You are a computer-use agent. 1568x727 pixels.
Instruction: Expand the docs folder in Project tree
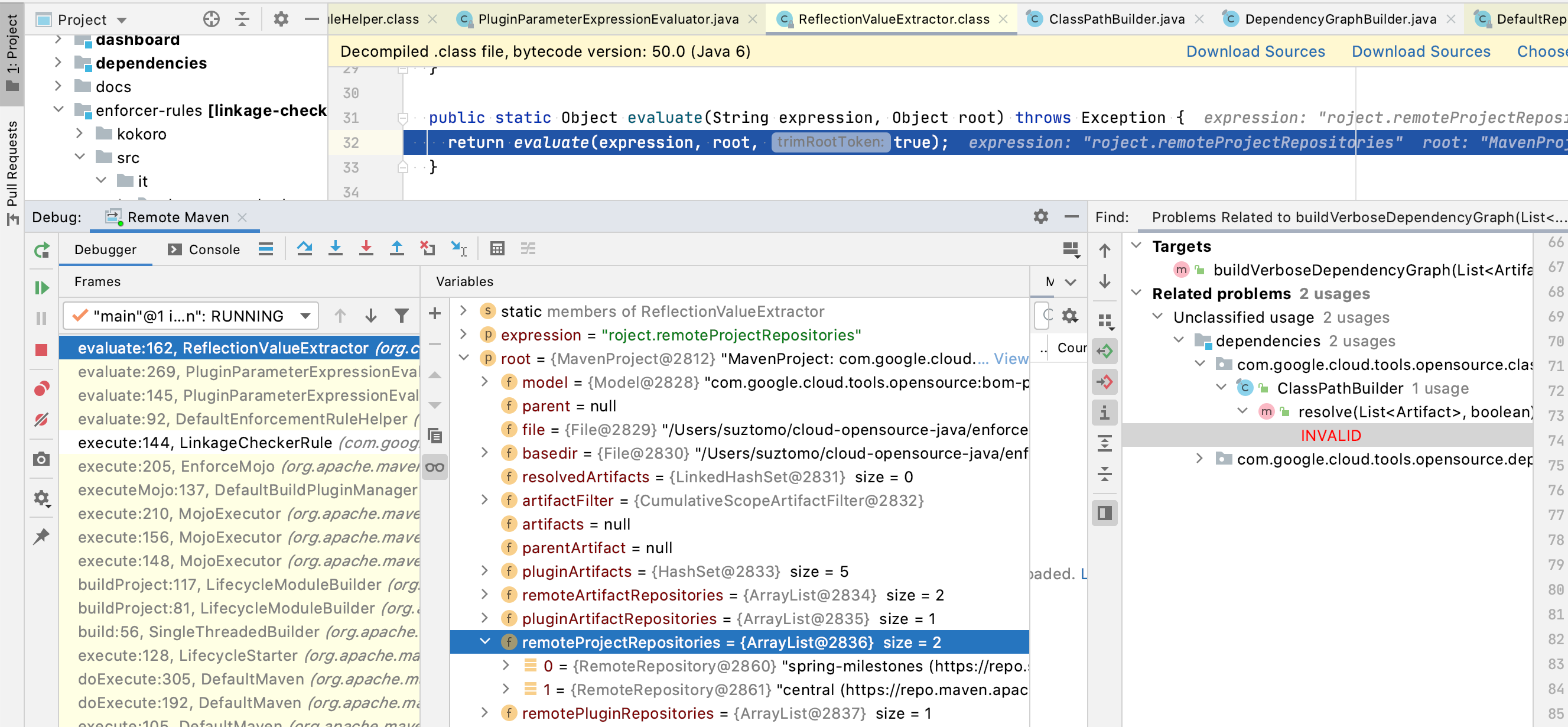click(x=58, y=86)
